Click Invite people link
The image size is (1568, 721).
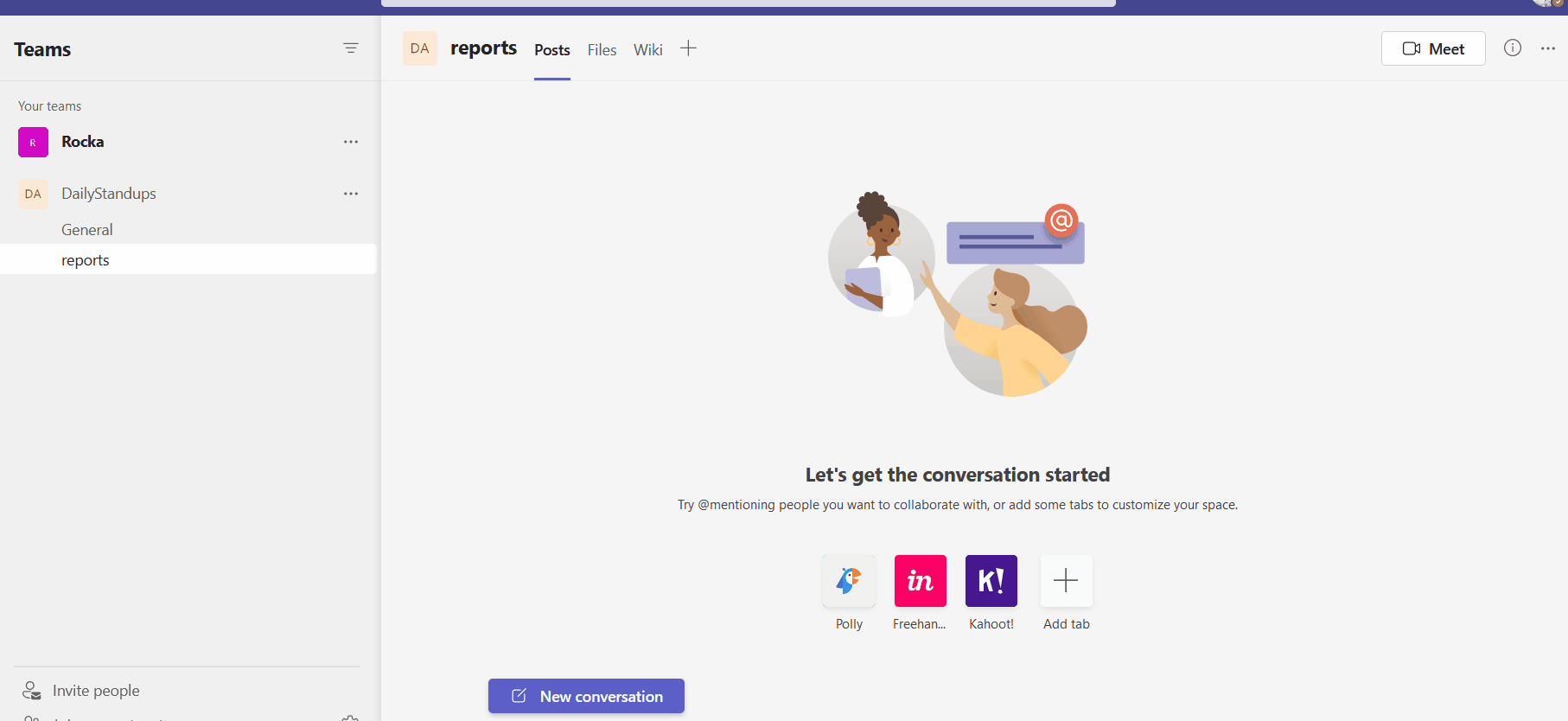(x=95, y=691)
